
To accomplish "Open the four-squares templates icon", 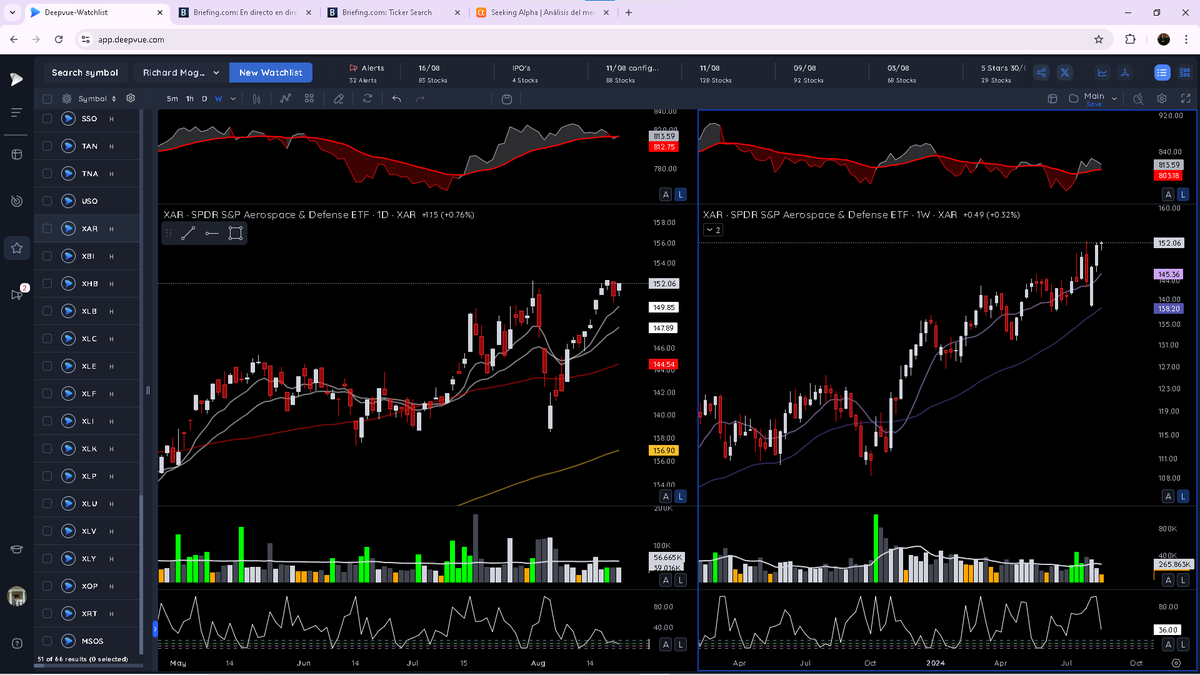I will 309,99.
